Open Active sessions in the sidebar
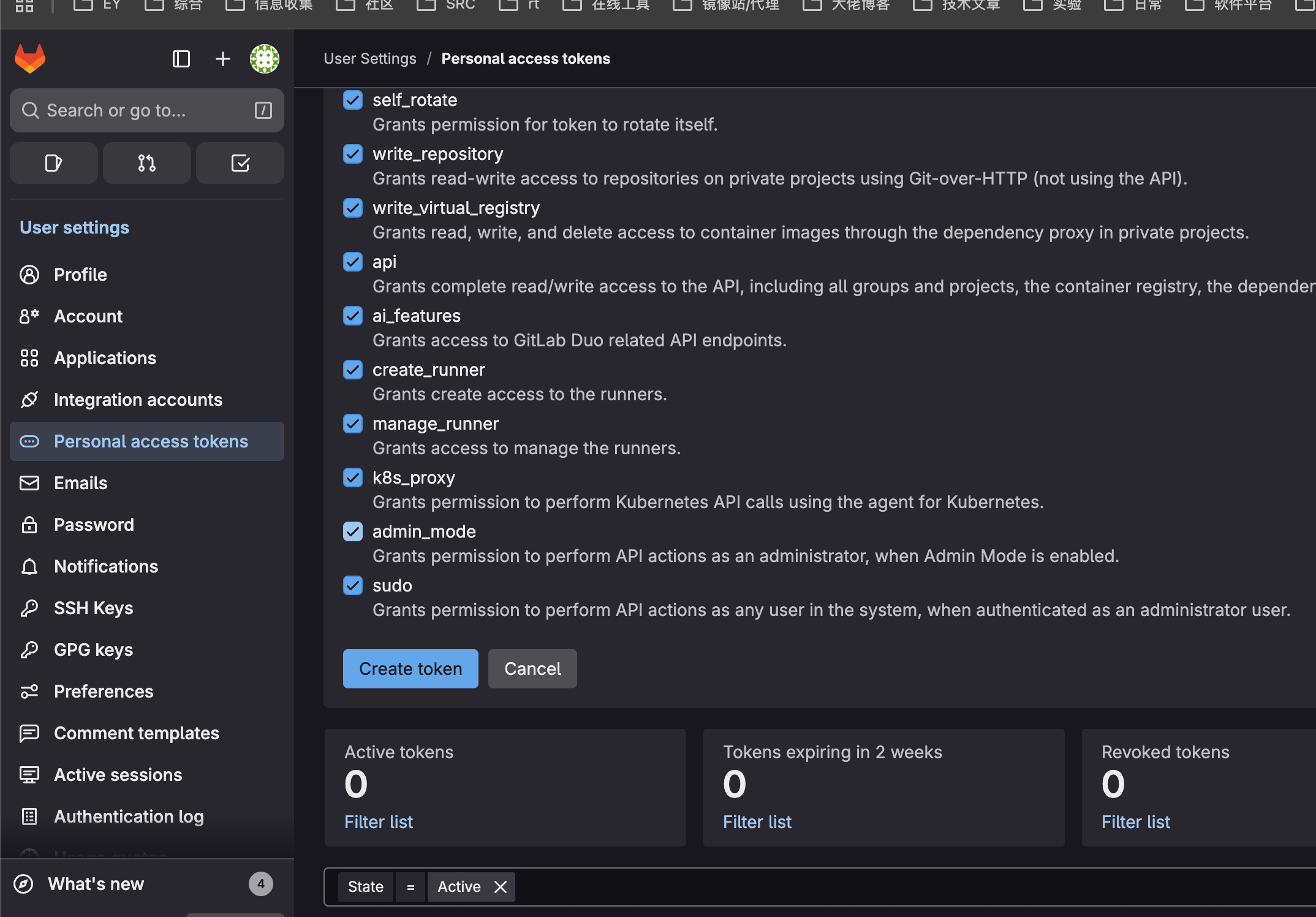 pos(118,775)
